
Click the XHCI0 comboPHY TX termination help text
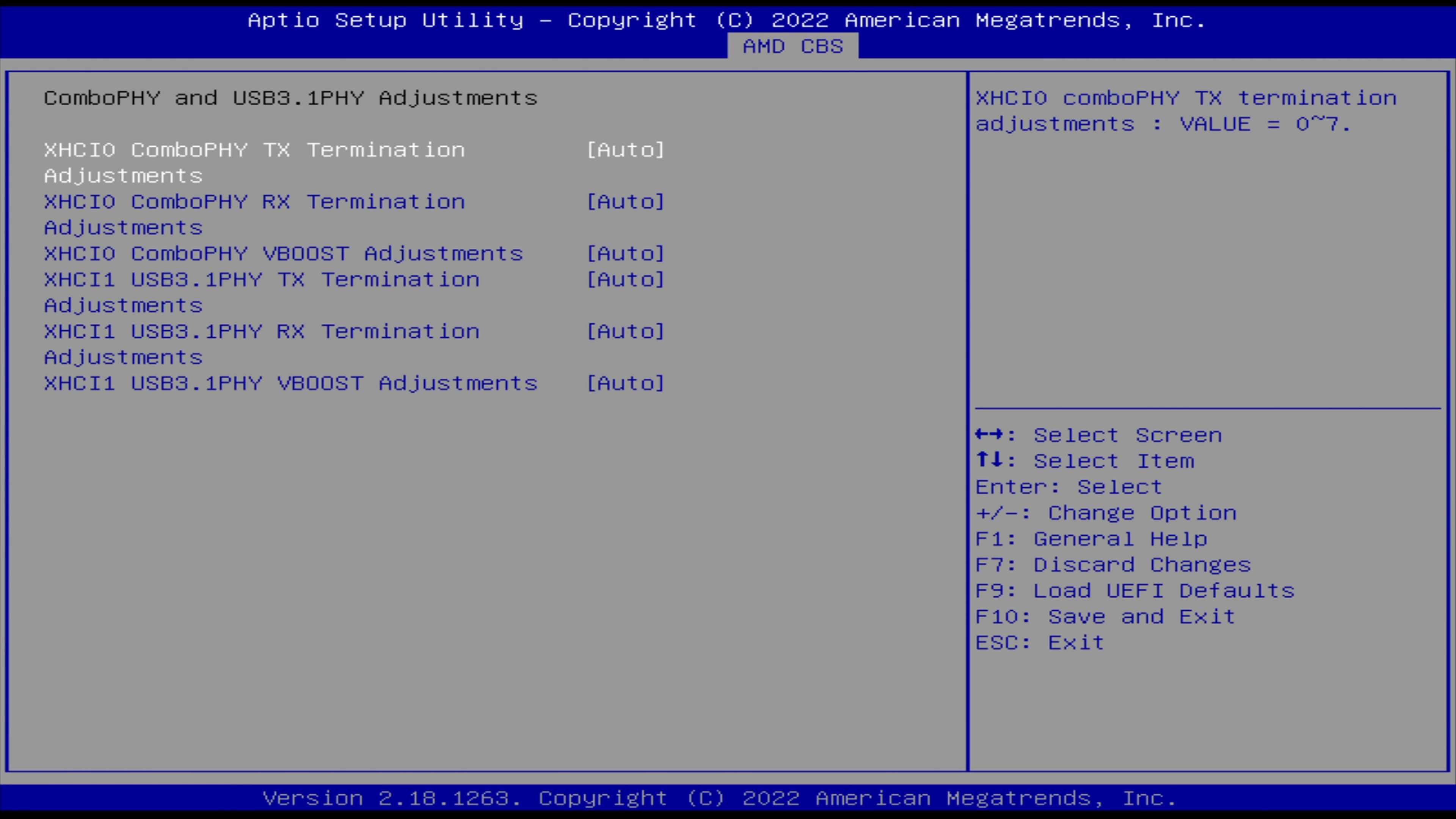coord(1186,111)
